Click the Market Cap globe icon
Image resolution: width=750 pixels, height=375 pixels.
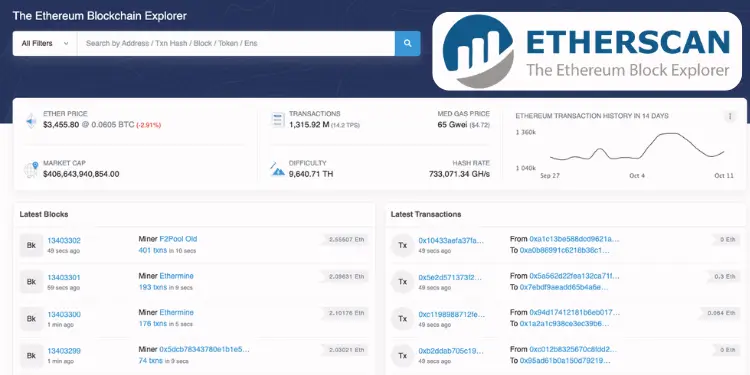coord(31,169)
